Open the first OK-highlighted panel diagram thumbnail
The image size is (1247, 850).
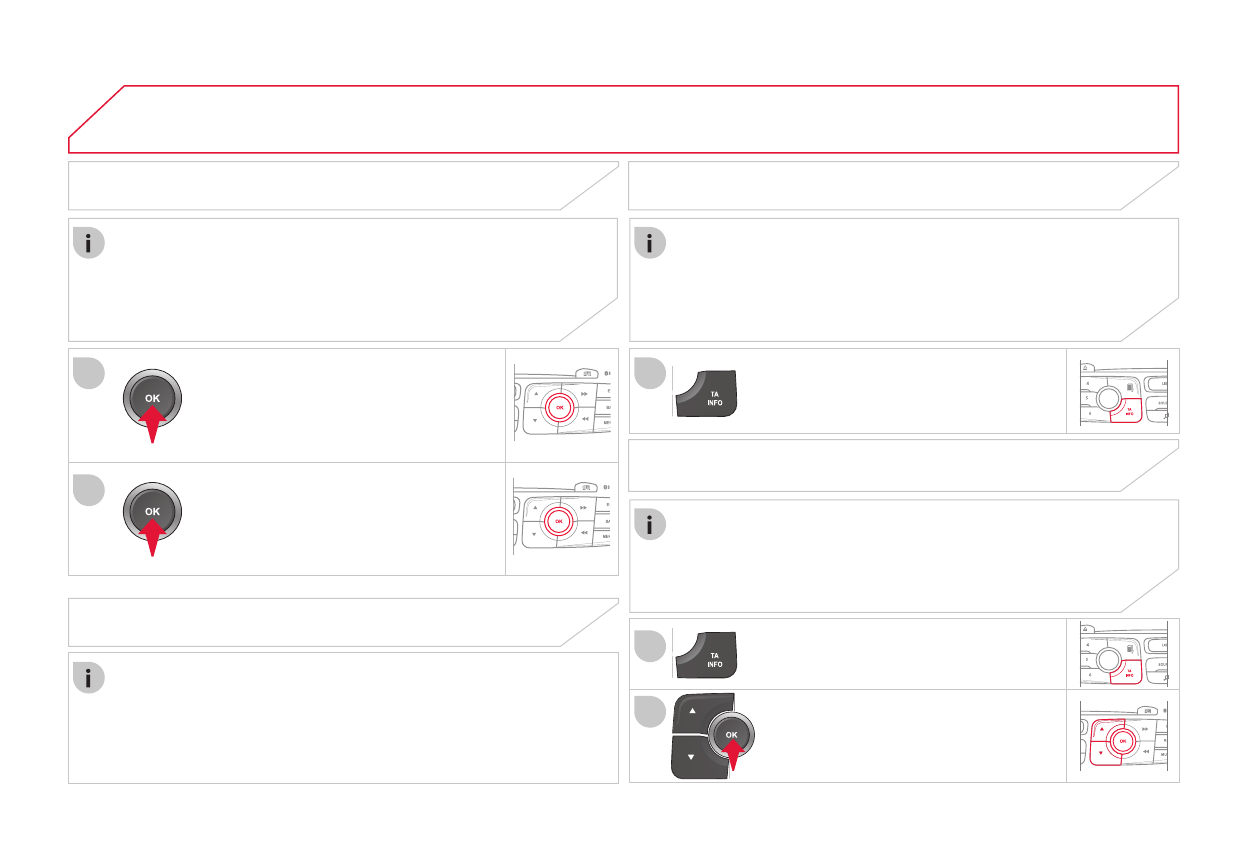[x=562, y=405]
